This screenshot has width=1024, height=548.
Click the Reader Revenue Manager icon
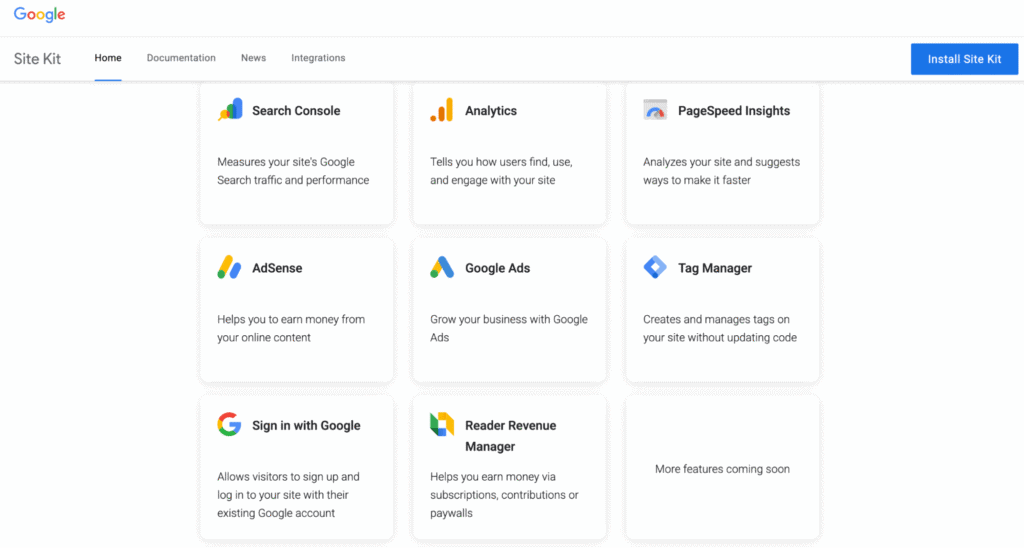pyautogui.click(x=442, y=425)
